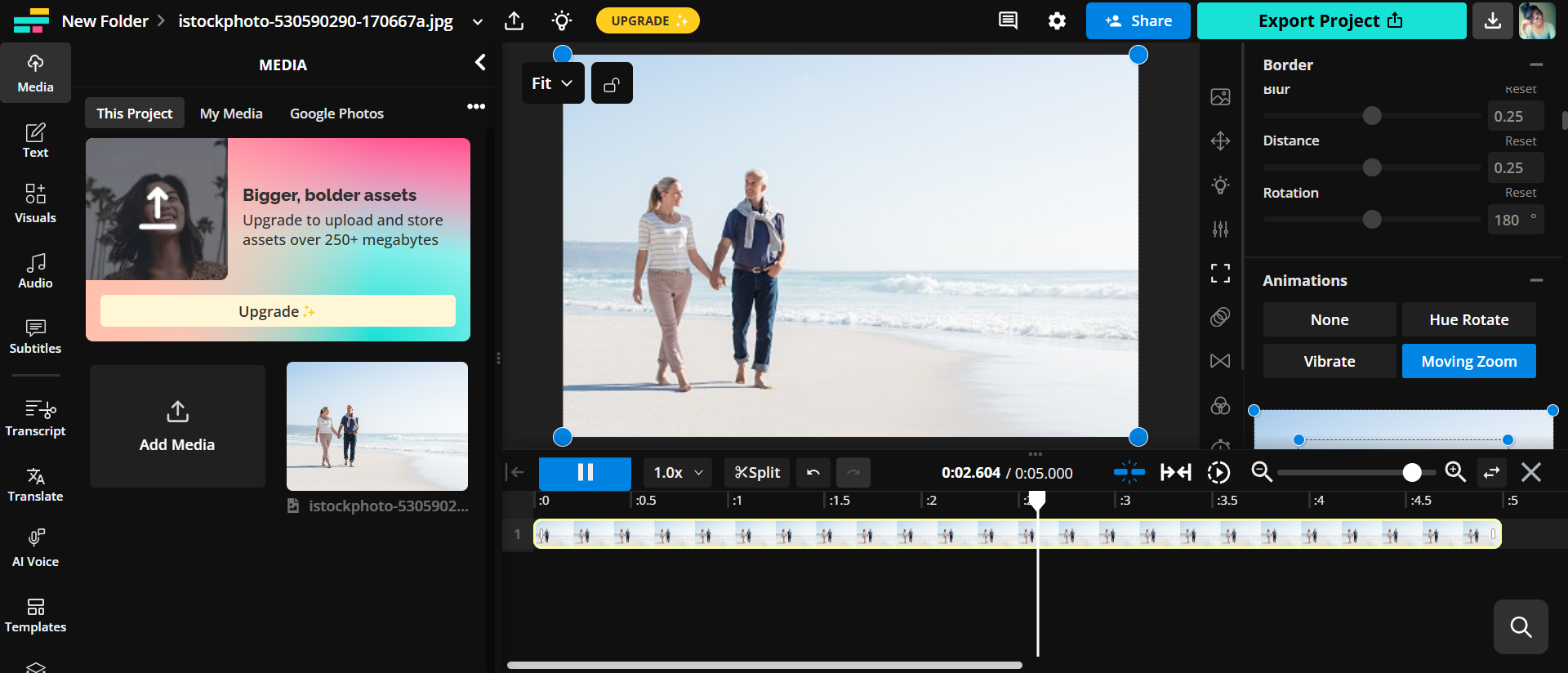Toggle the aspect ratio lock on canvas
The width and height of the screenshot is (1568, 673).
pyautogui.click(x=612, y=83)
